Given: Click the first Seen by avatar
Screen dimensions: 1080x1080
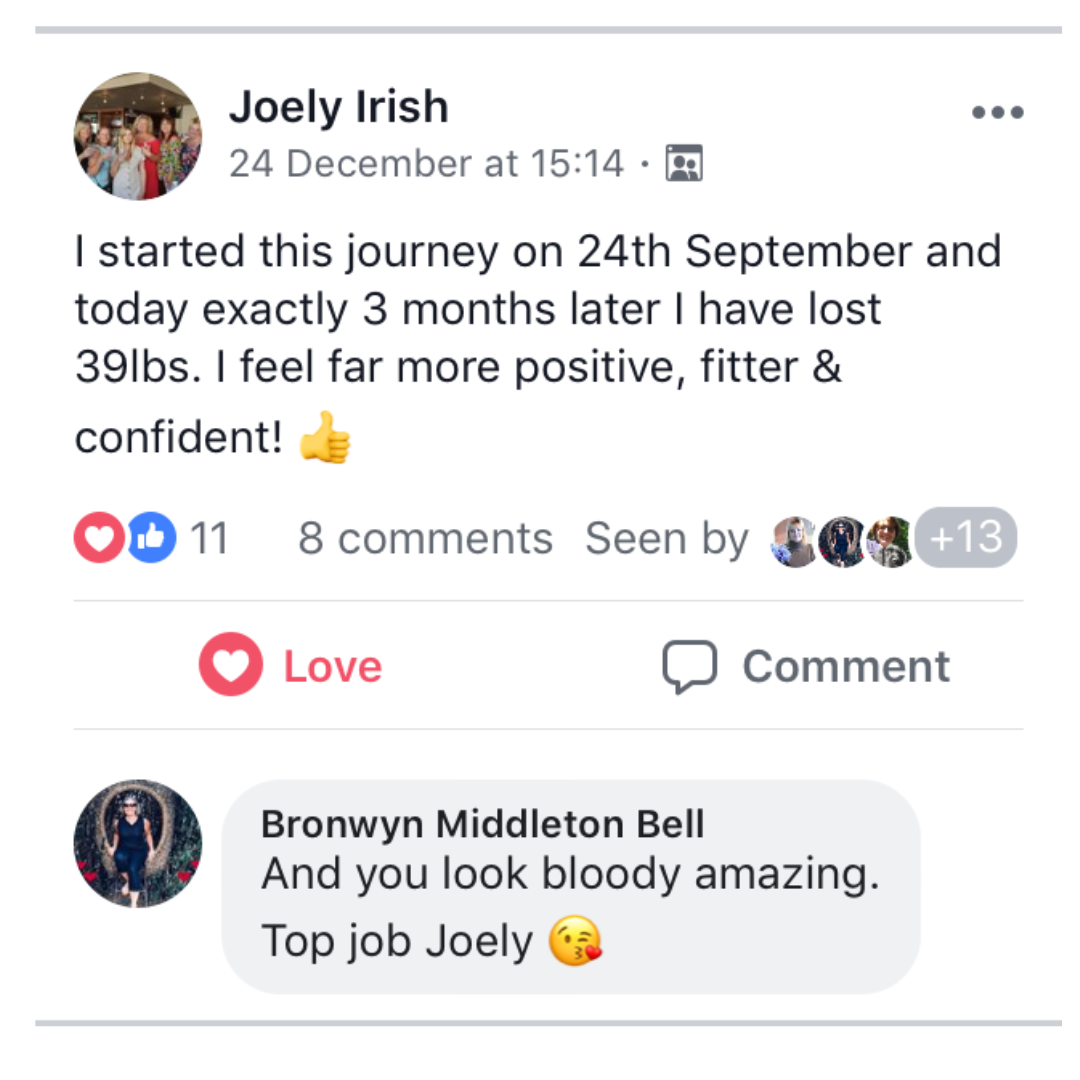Looking at the screenshot, I should tap(795, 541).
